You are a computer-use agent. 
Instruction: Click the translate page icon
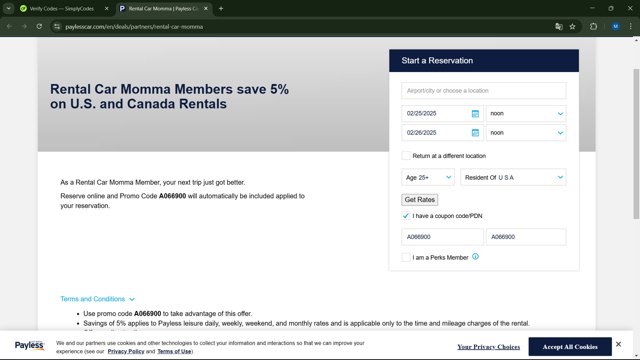pyautogui.click(x=559, y=27)
